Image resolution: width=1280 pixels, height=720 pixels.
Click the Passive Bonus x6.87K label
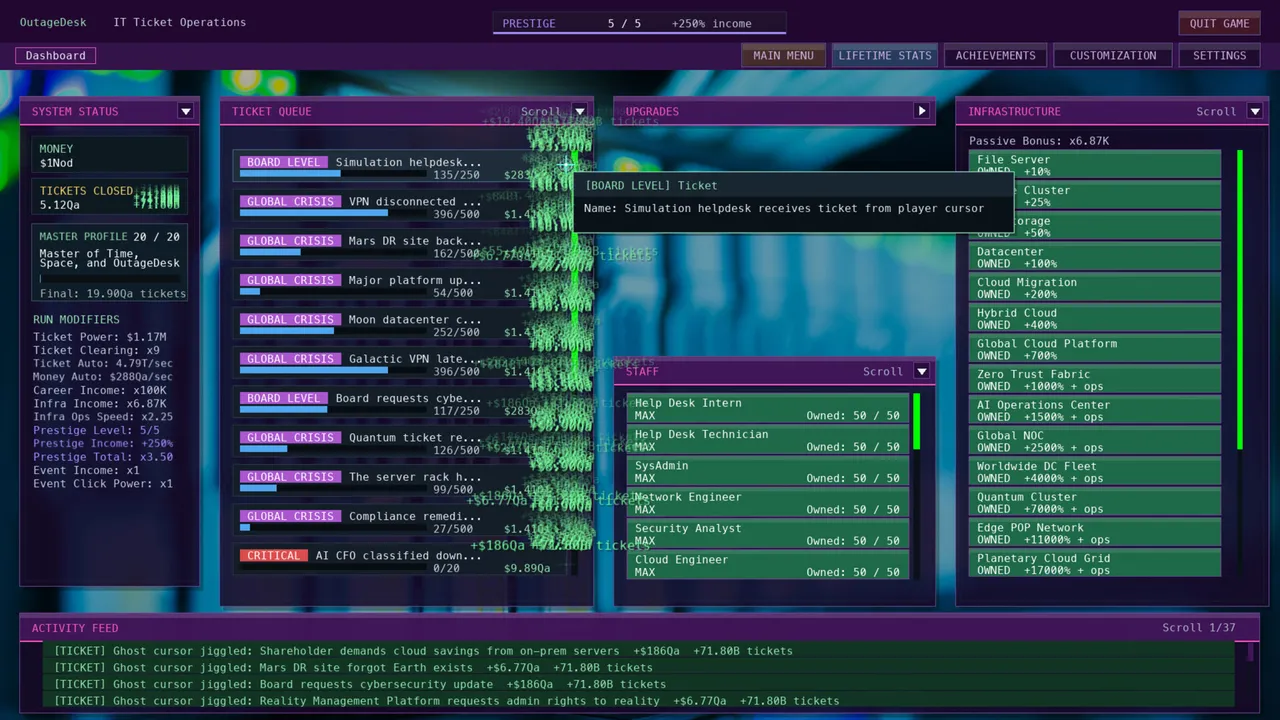tap(1039, 141)
